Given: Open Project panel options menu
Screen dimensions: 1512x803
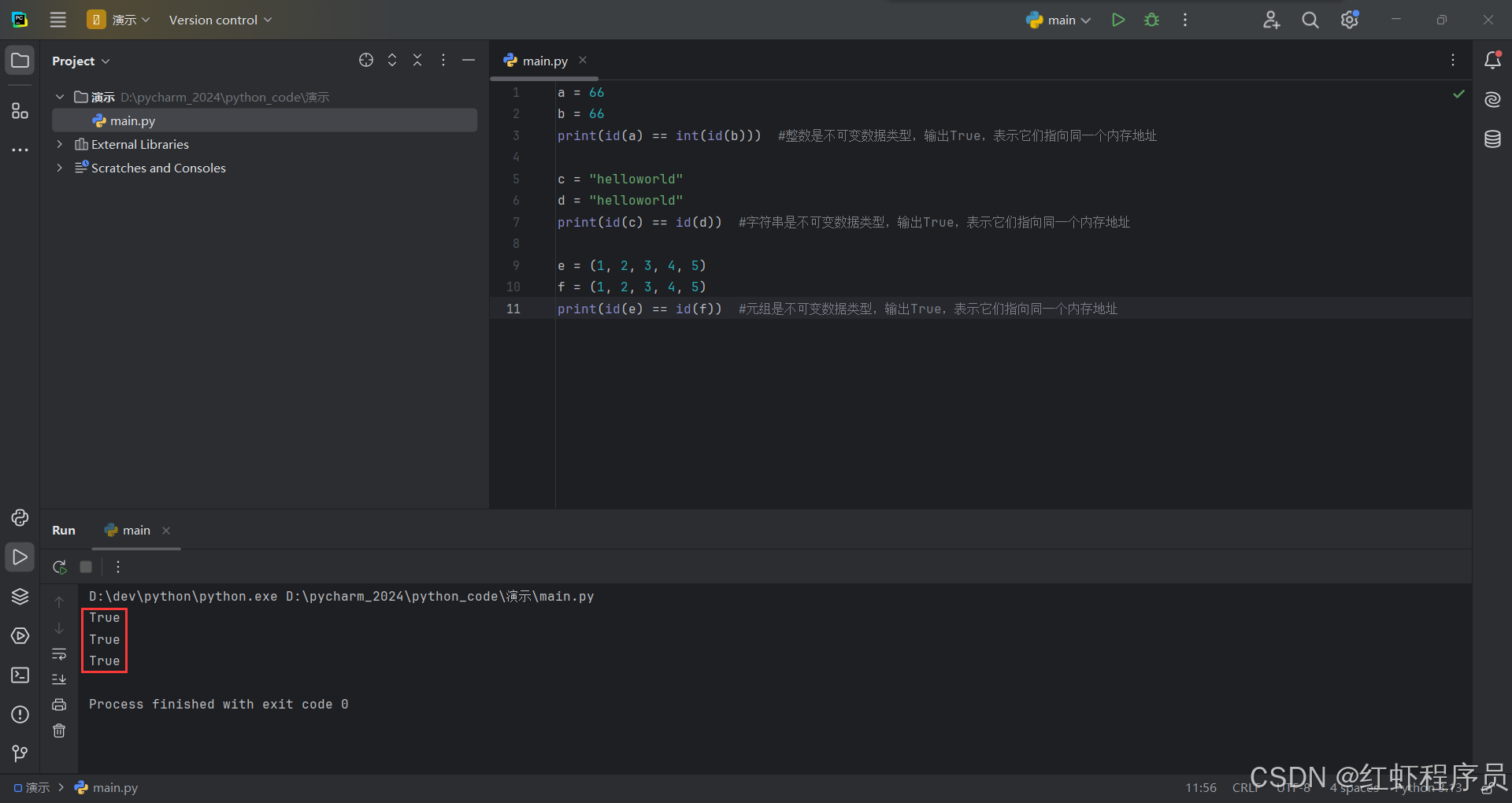Looking at the screenshot, I should tap(443, 60).
